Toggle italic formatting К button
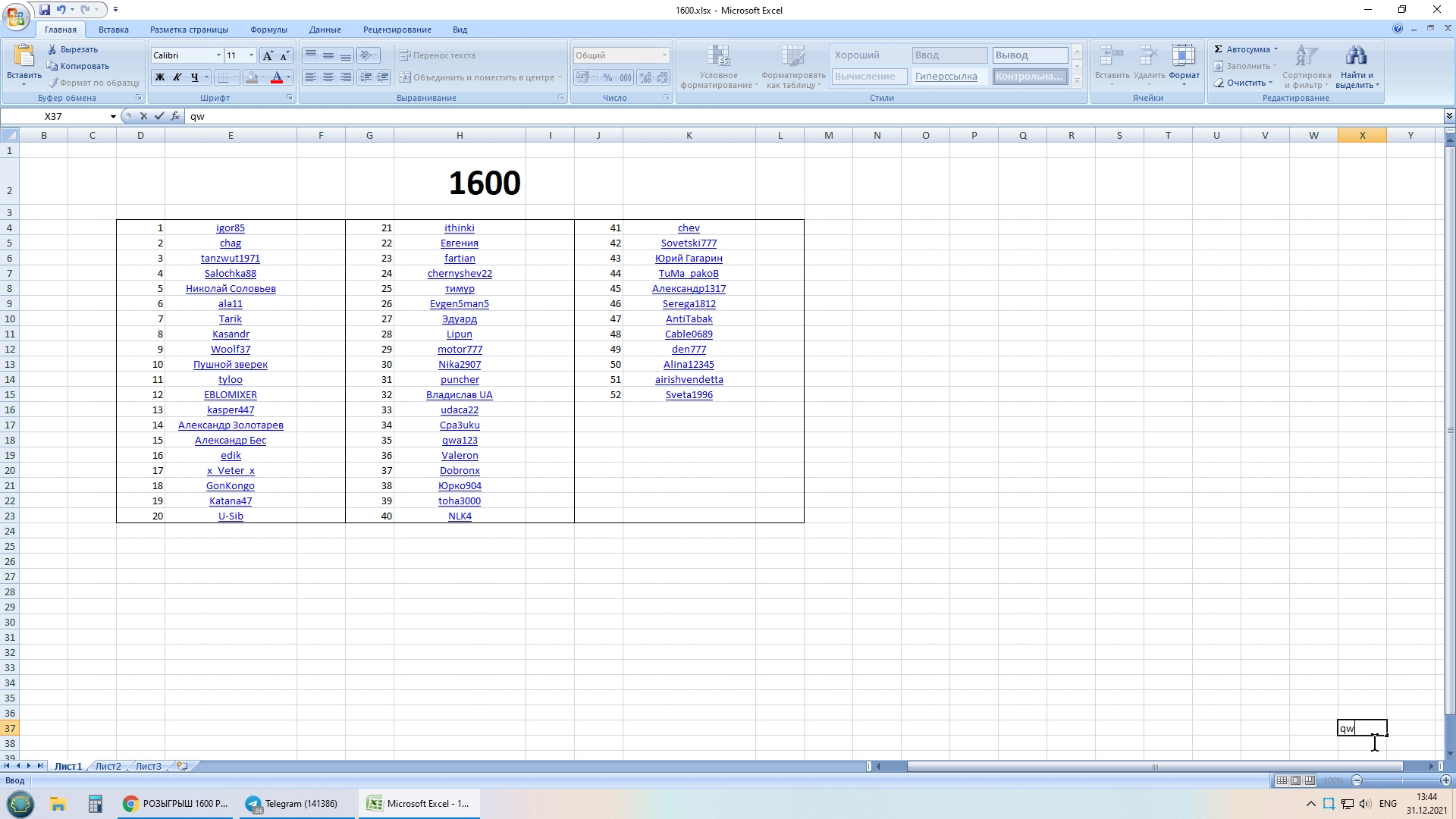The width and height of the screenshot is (1456, 819). point(177,77)
